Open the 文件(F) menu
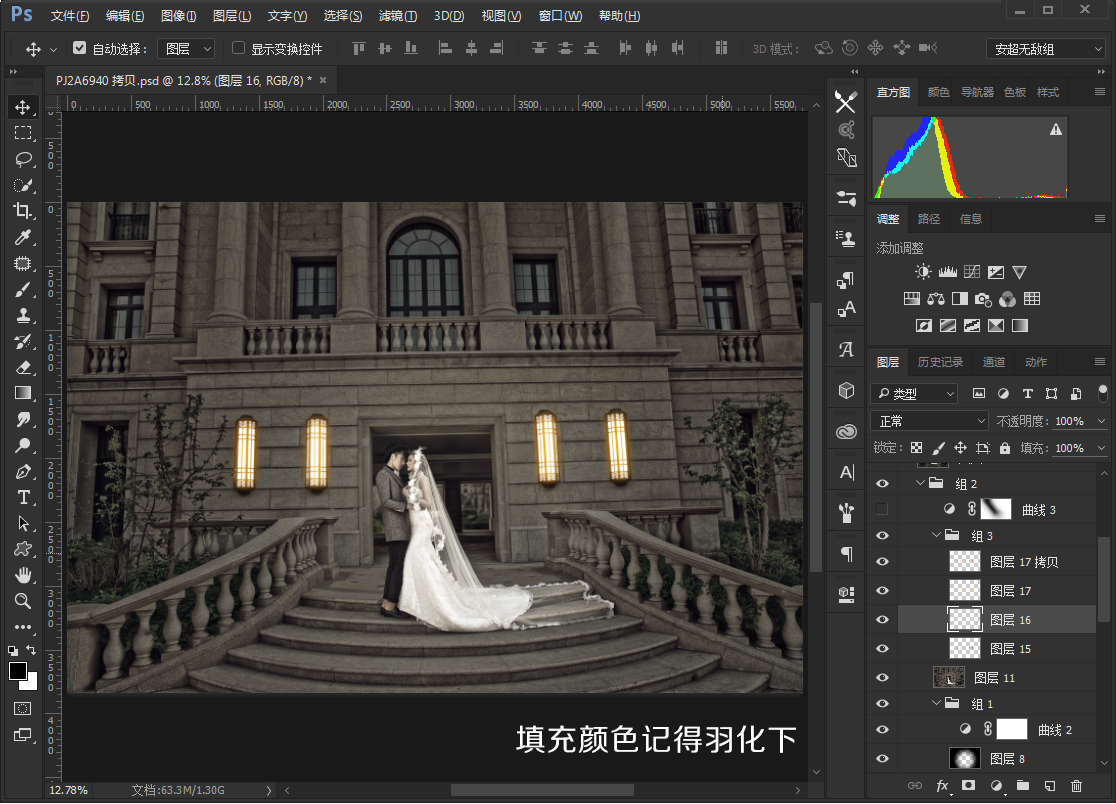Screen dimensions: 1116x804 [70, 16]
